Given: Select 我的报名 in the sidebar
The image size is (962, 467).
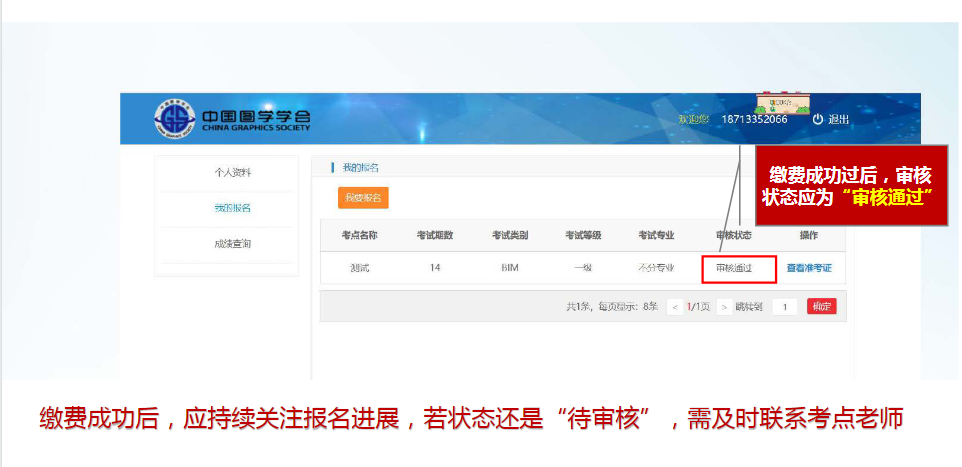Looking at the screenshot, I should click(x=232, y=208).
